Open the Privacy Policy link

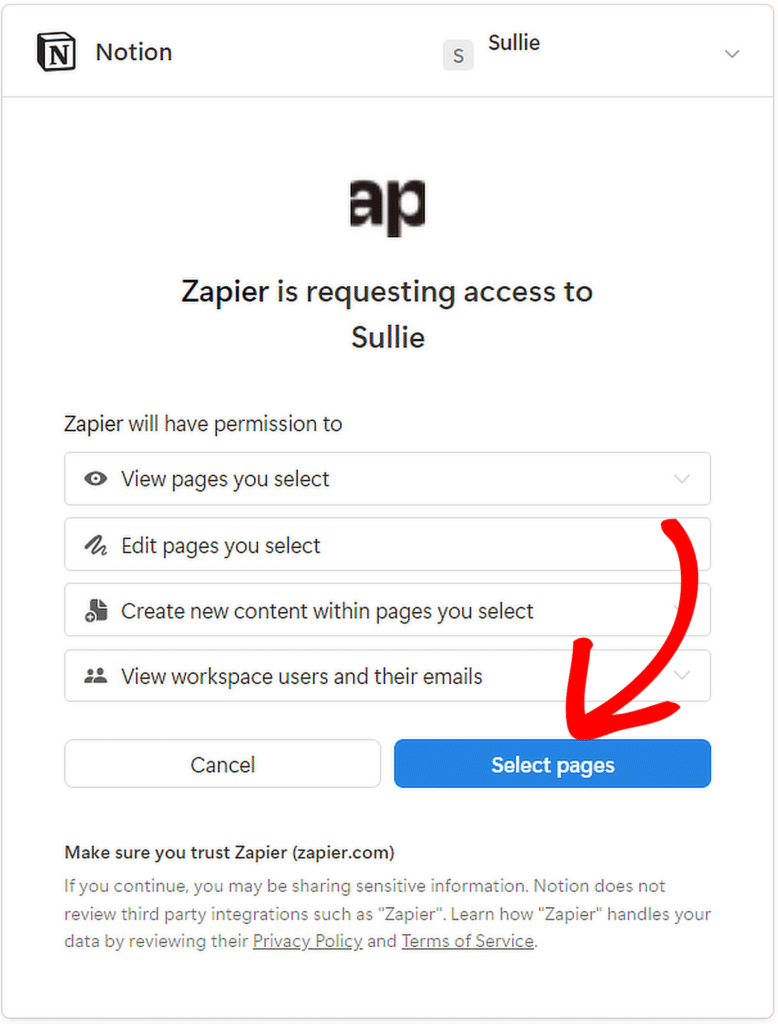(307, 941)
